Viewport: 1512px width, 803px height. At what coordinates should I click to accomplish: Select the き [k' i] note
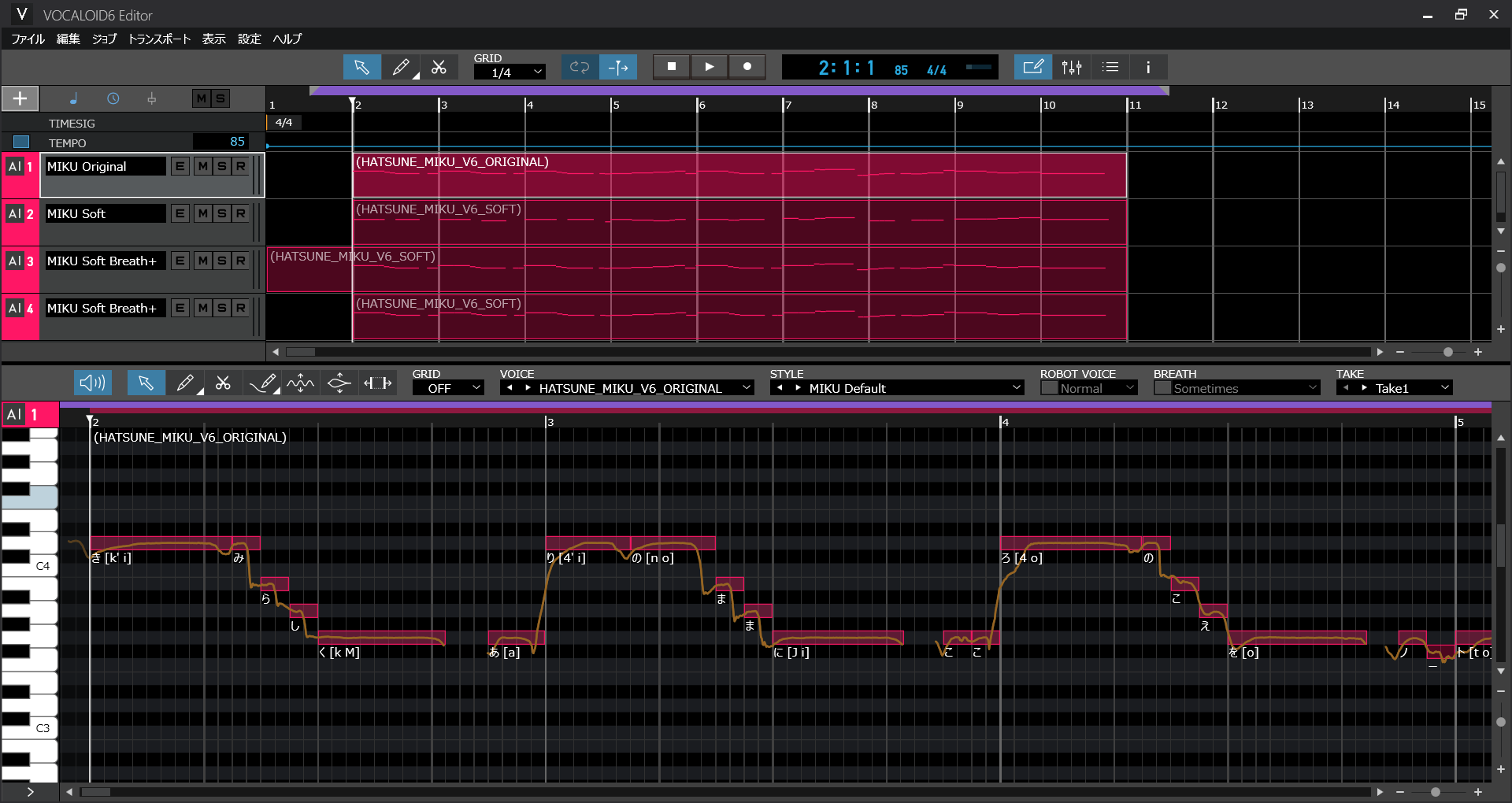coord(161,543)
